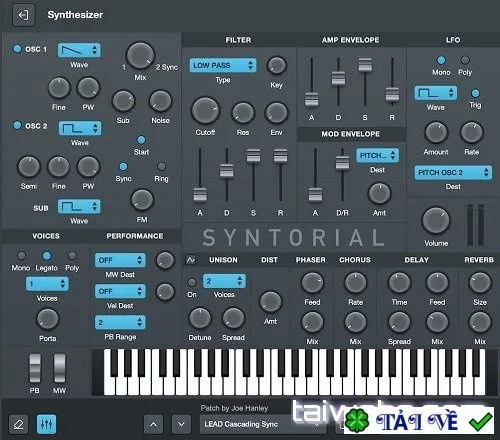The height and width of the screenshot is (440, 500).
Task: Select the eraser icon at bottom left
Action: 18,424
